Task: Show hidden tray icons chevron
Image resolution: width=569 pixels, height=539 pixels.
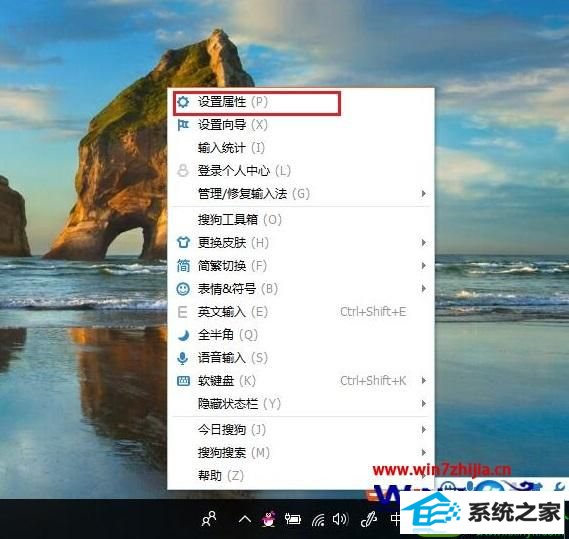Action: [x=245, y=519]
